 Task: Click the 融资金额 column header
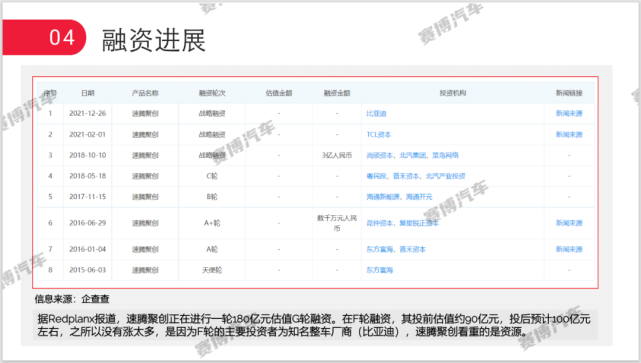click(337, 93)
